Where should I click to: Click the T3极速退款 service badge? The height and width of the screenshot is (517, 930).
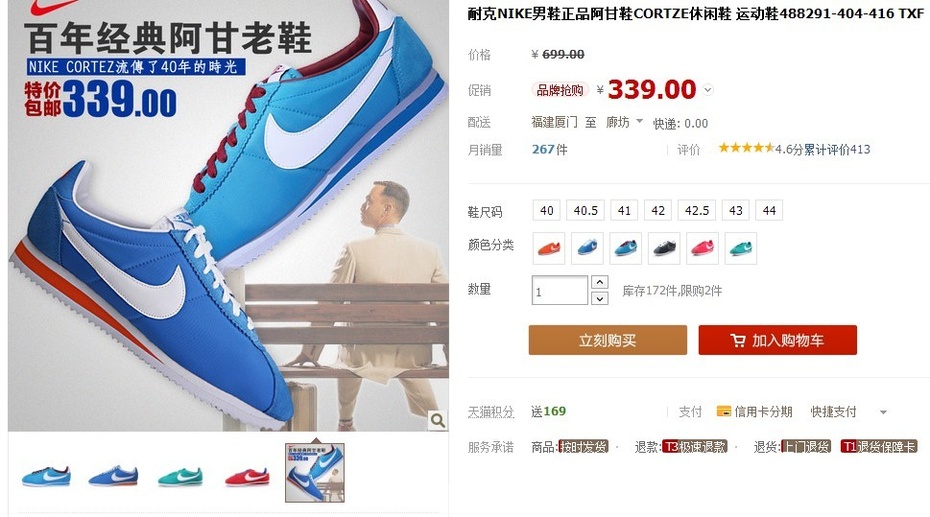pos(695,446)
